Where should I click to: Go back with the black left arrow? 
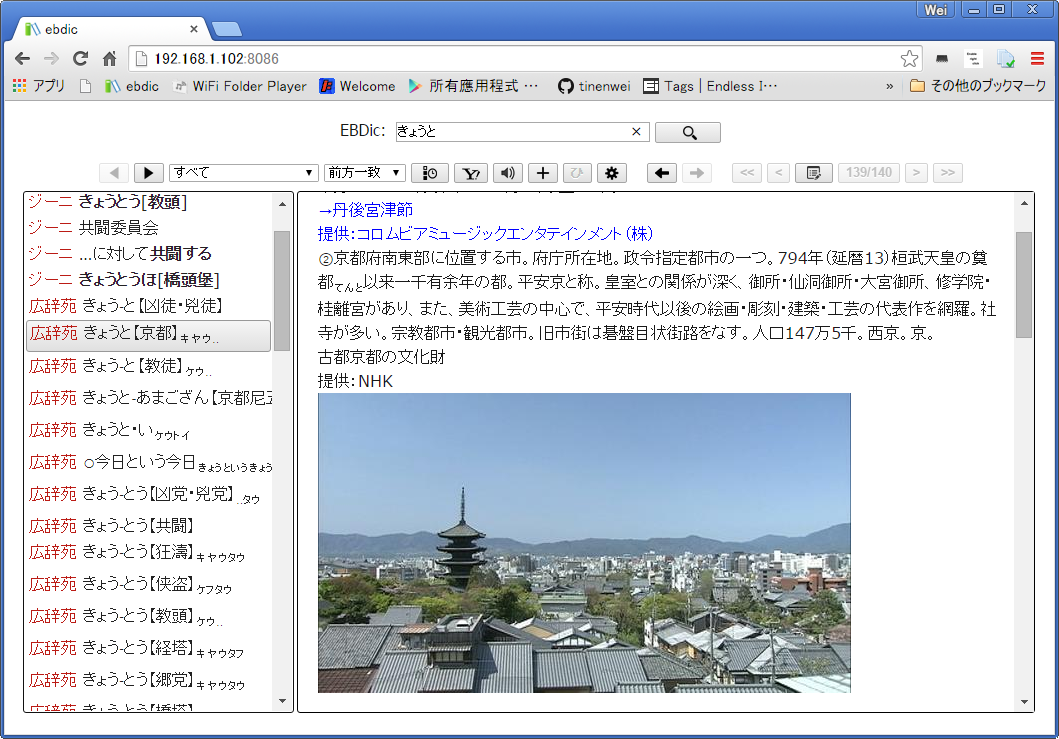[x=661, y=173]
